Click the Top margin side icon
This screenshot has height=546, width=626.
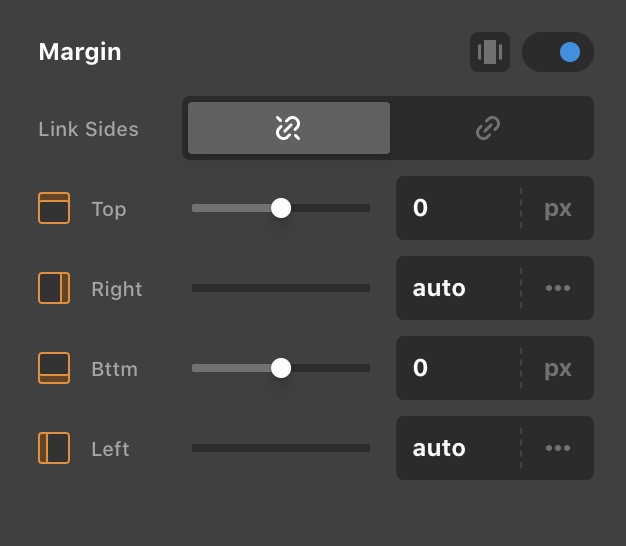coord(54,208)
